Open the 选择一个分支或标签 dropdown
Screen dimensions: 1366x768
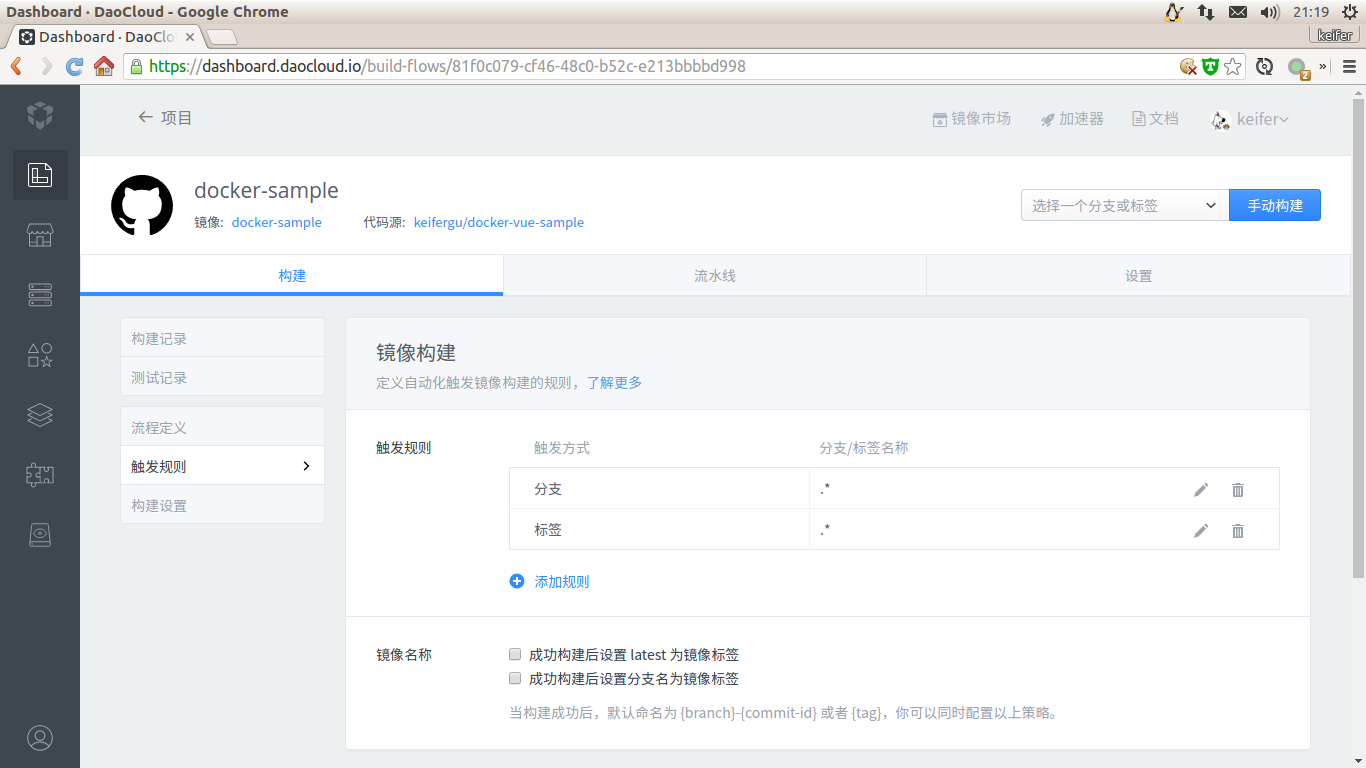click(1125, 205)
